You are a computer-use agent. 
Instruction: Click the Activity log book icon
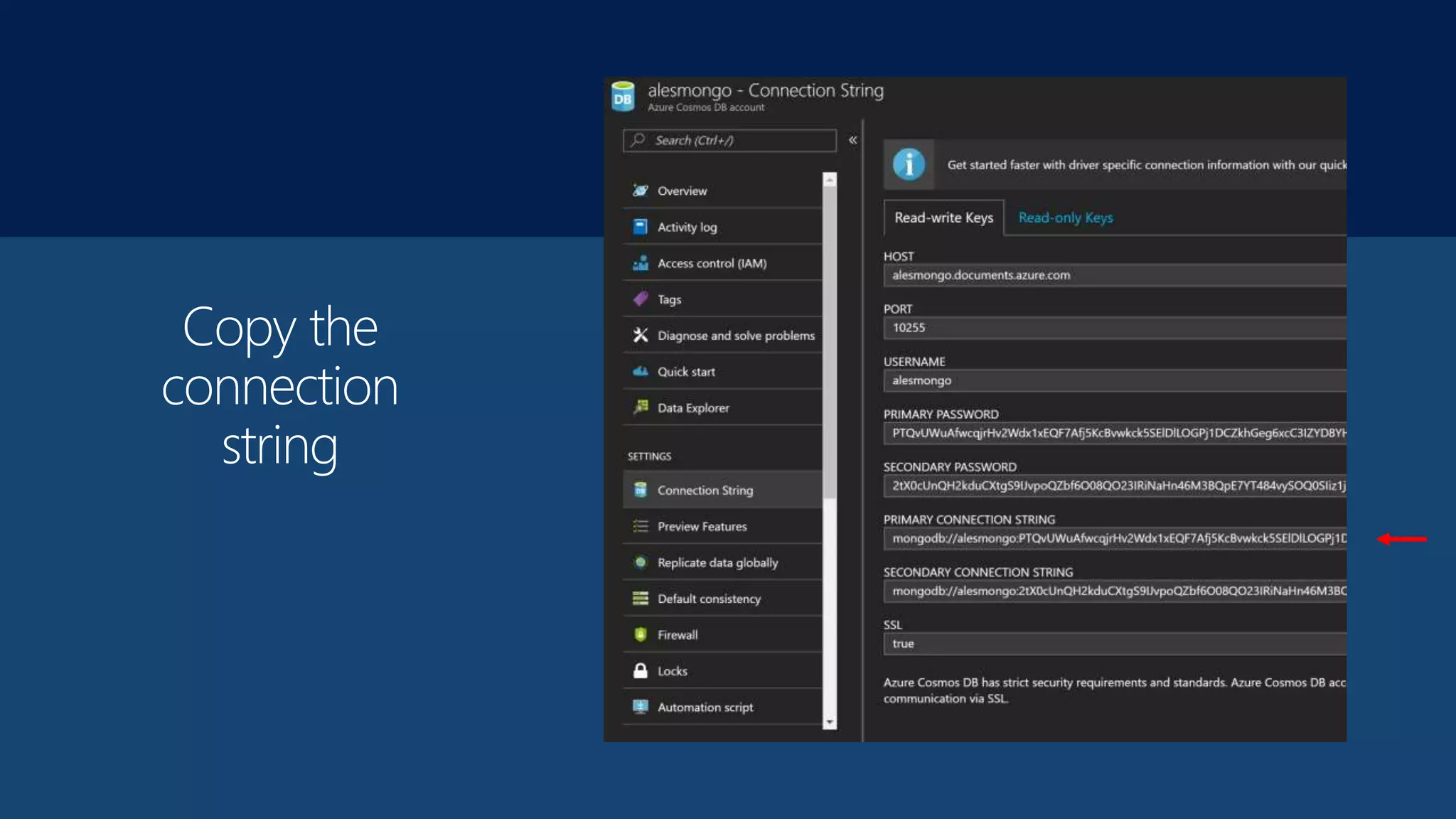tap(640, 227)
